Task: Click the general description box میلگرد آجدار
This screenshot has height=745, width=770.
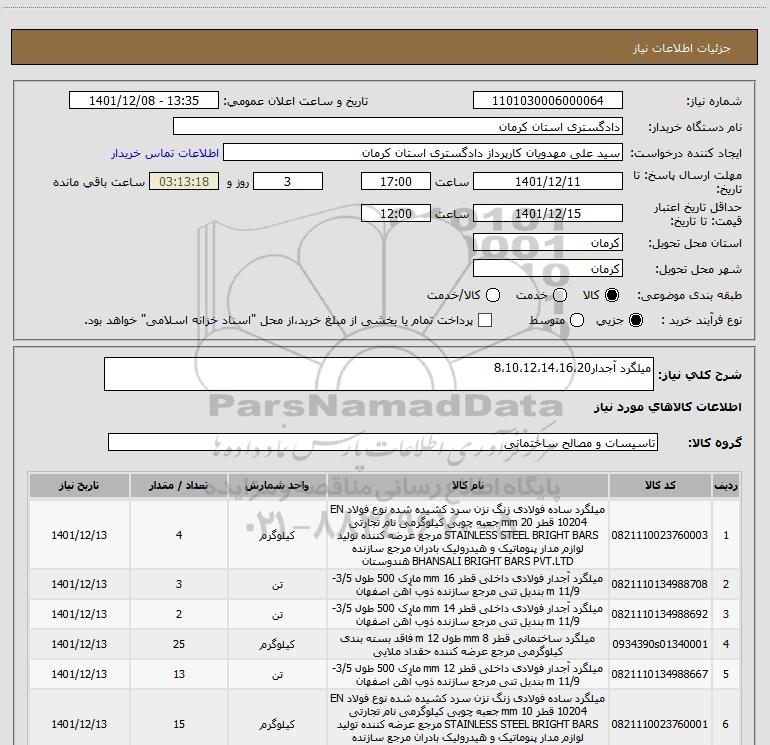Action: click(x=379, y=374)
